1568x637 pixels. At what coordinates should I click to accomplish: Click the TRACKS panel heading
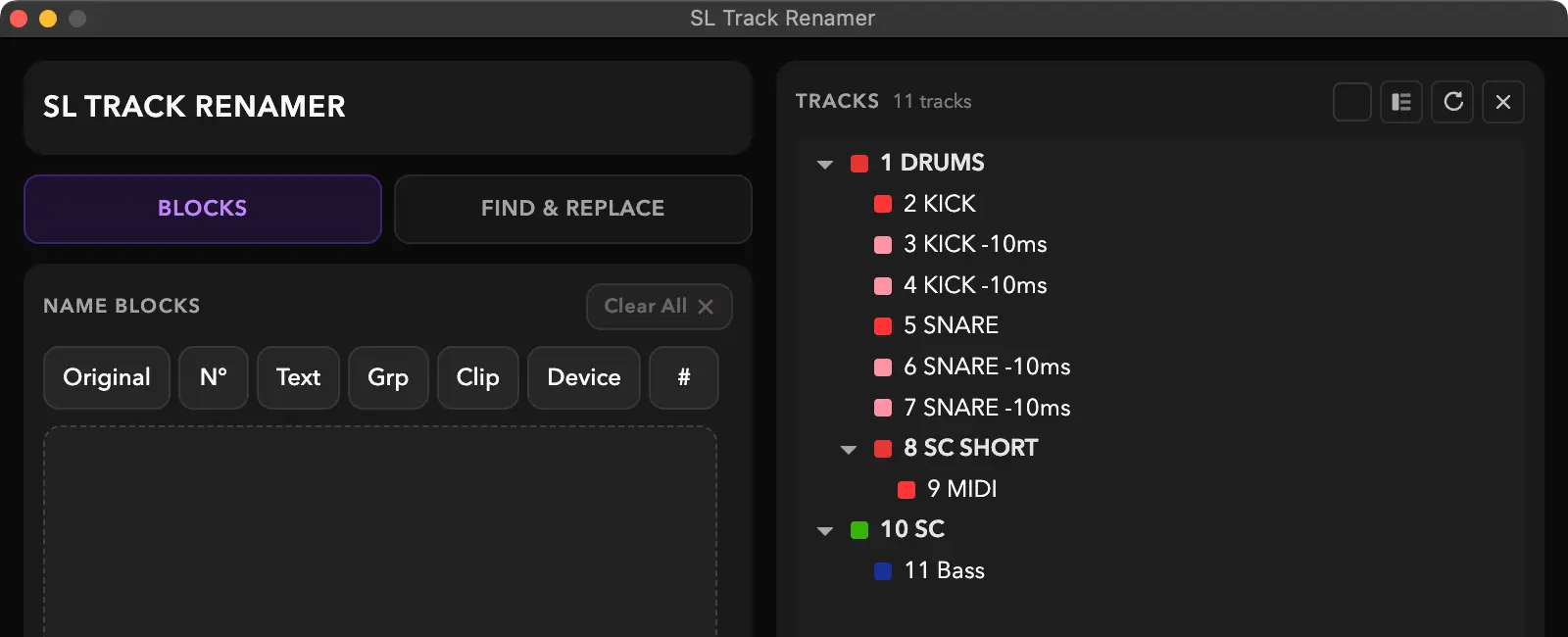837,102
